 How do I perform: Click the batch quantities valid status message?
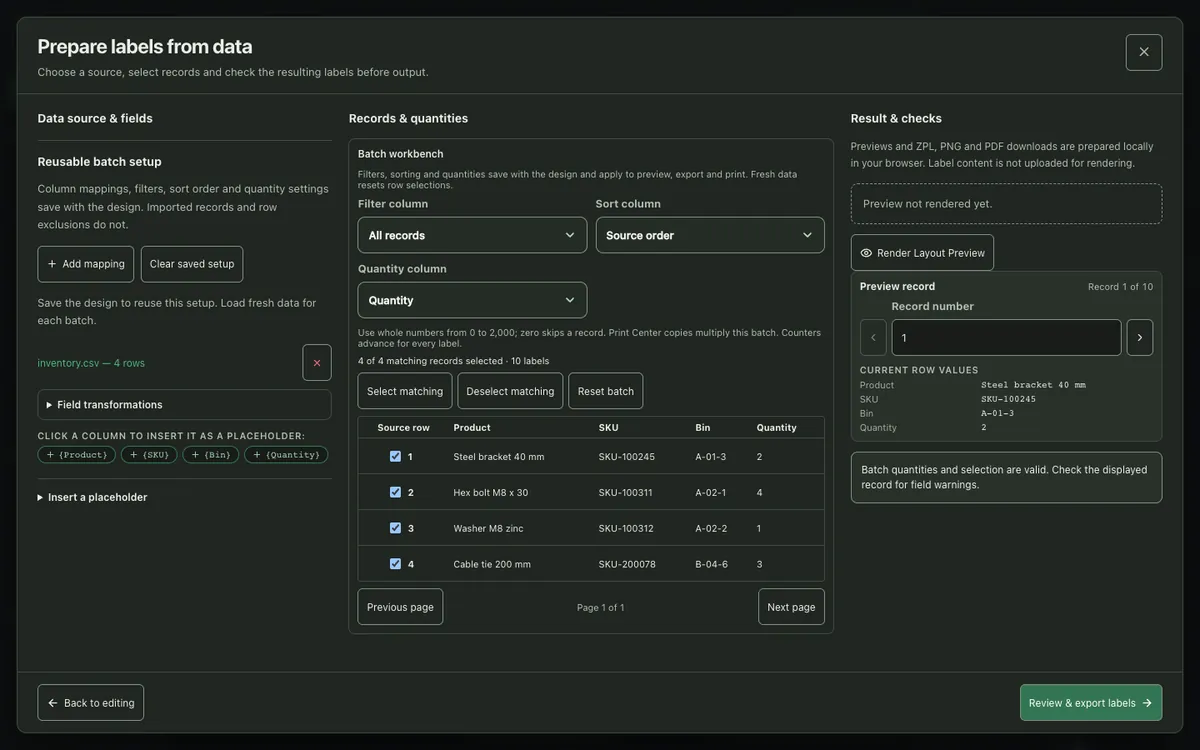tap(1006, 478)
